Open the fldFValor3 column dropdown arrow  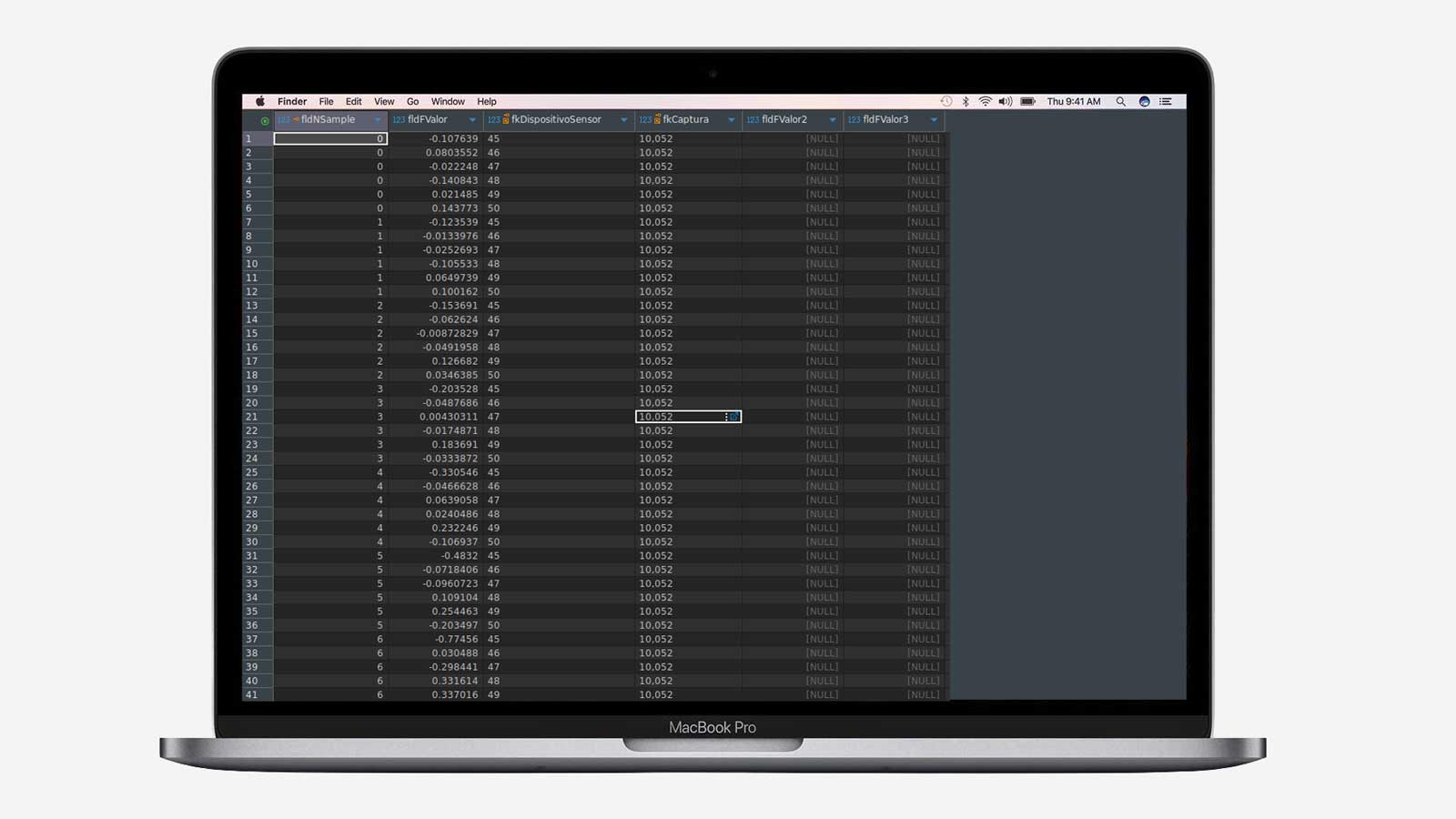[934, 120]
